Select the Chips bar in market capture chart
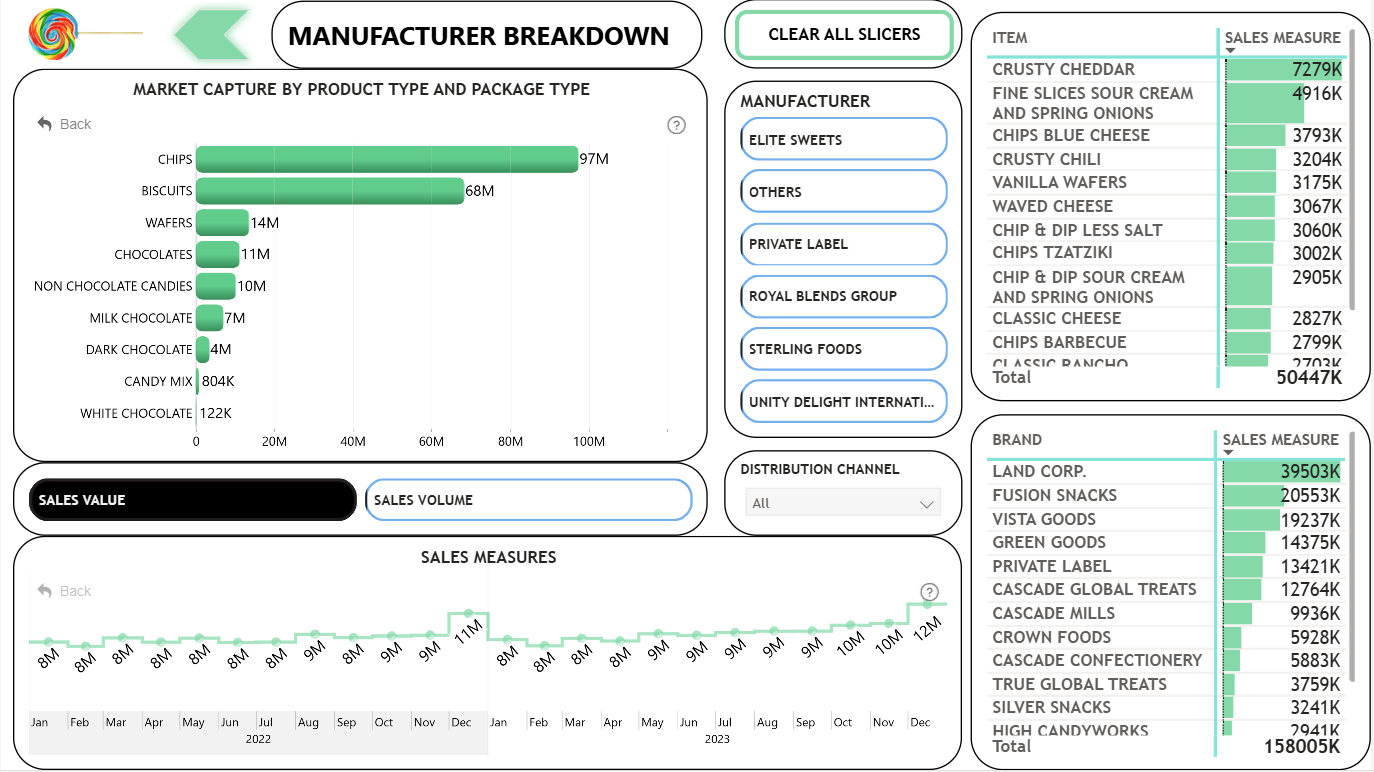The image size is (1374, 772). (387, 159)
